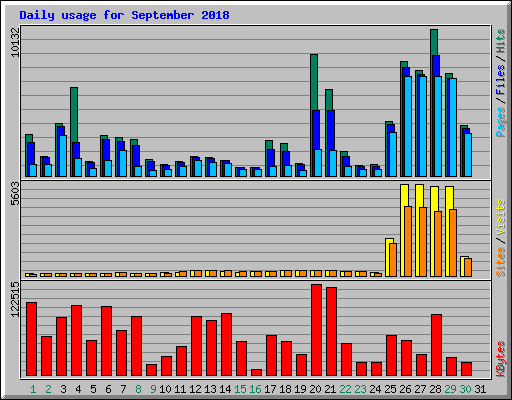512x400 pixels.
Task: Select day label 20 on x-axis
Action: (x=315, y=389)
